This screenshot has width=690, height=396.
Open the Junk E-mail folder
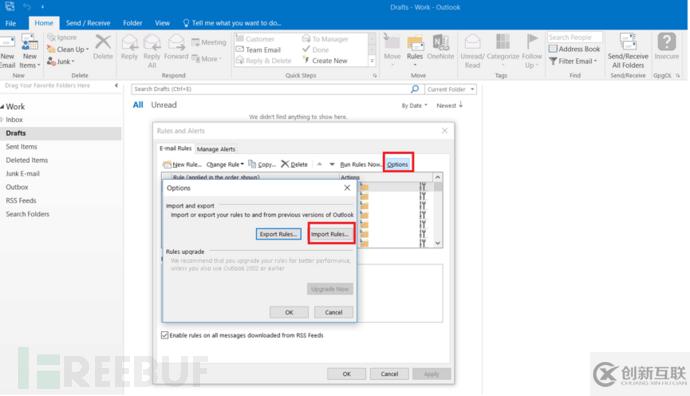point(22,174)
